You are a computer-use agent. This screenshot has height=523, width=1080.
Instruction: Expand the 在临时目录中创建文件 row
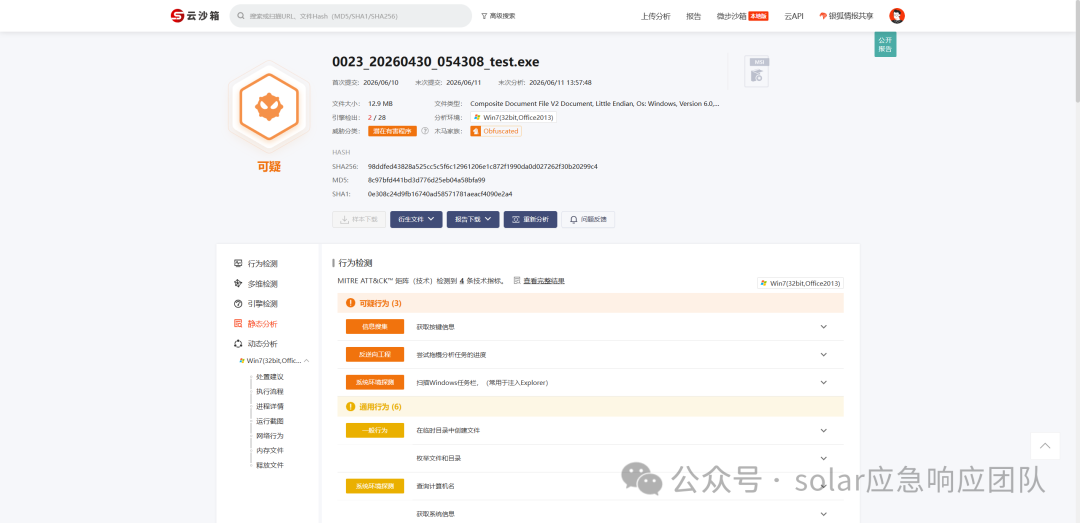click(824, 430)
